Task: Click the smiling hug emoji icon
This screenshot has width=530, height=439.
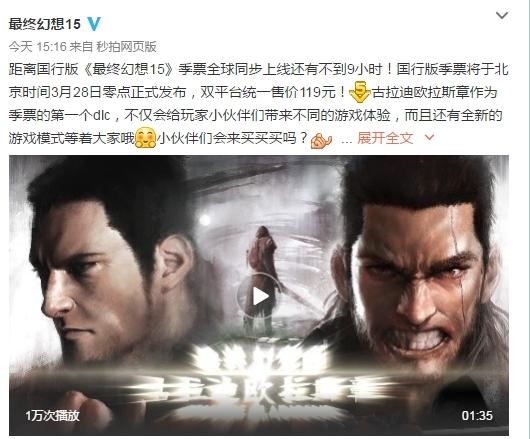Action: (x=145, y=138)
